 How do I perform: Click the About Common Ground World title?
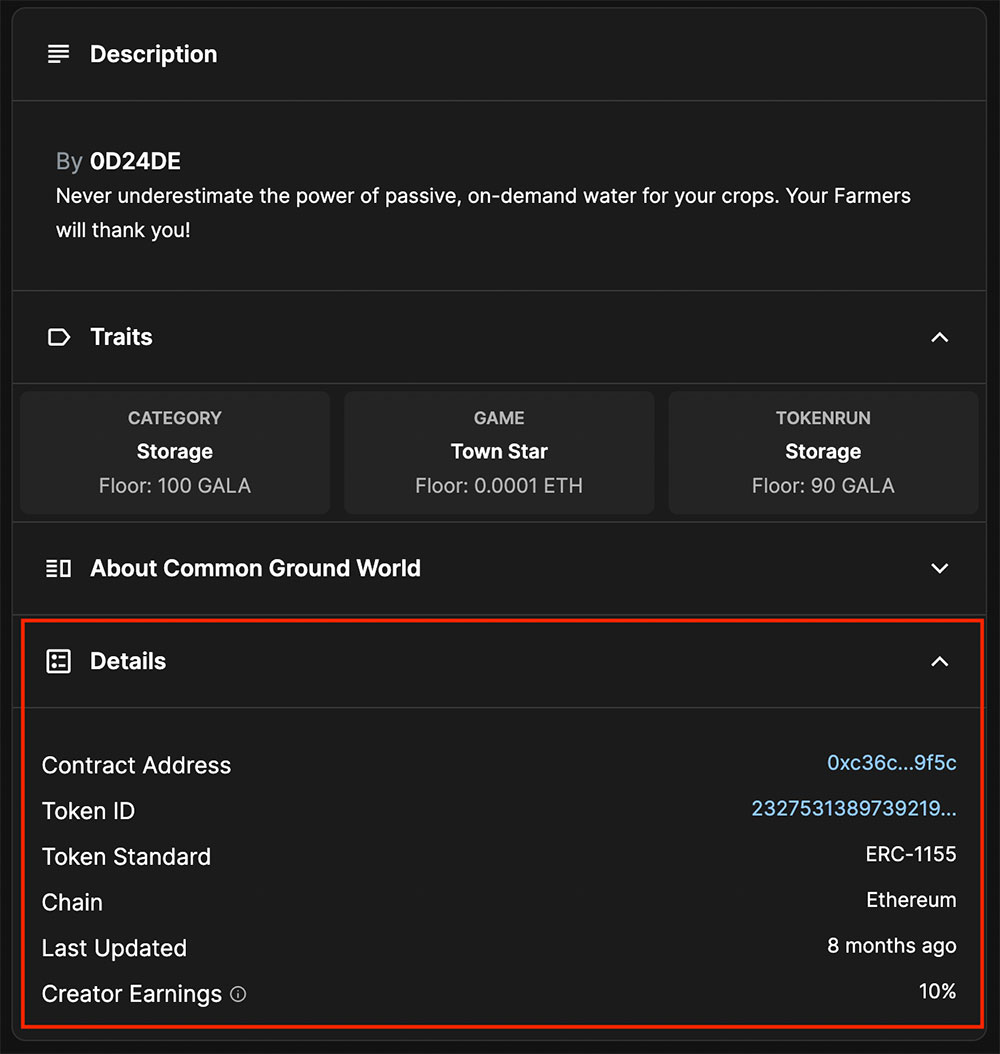(255, 569)
